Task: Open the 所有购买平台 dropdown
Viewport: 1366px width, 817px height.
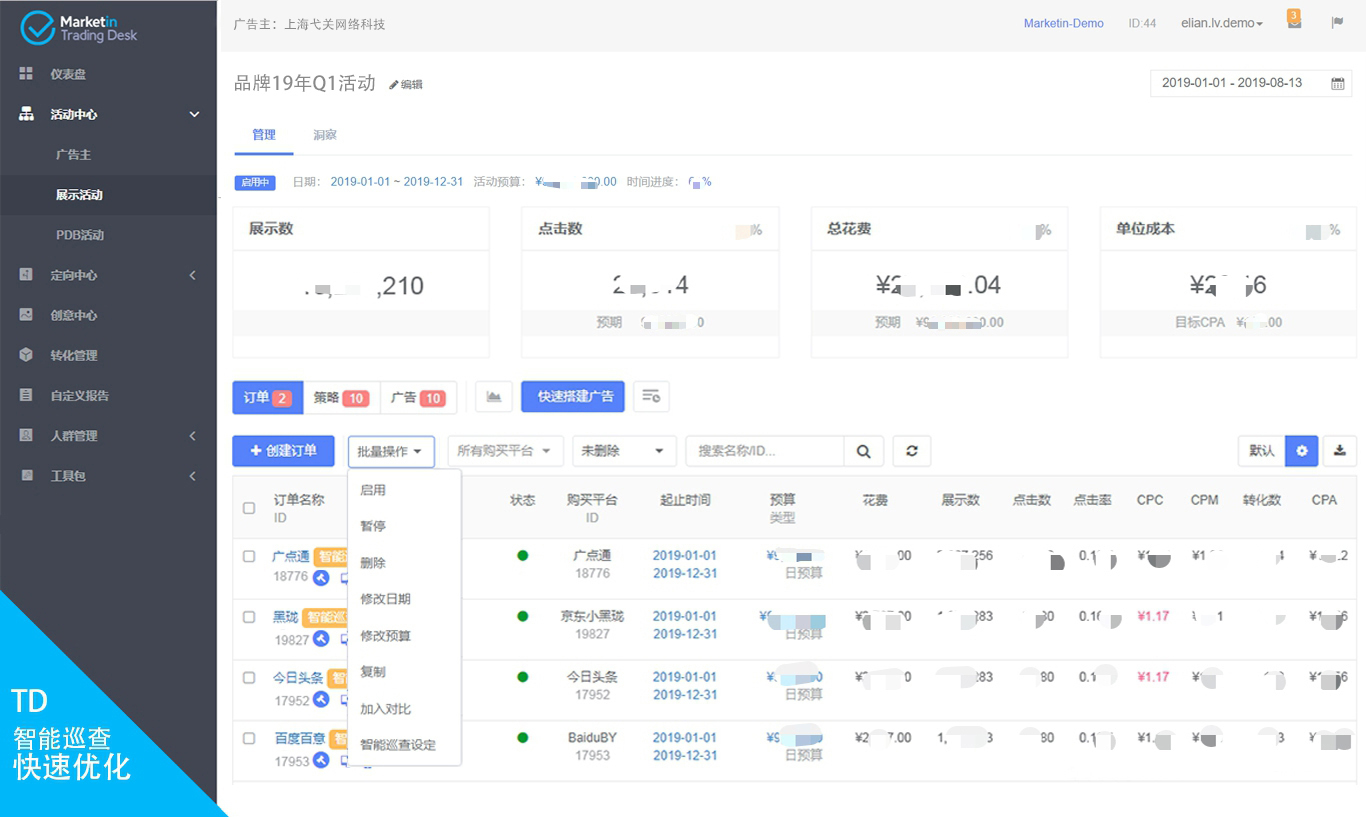Action: pyautogui.click(x=505, y=451)
